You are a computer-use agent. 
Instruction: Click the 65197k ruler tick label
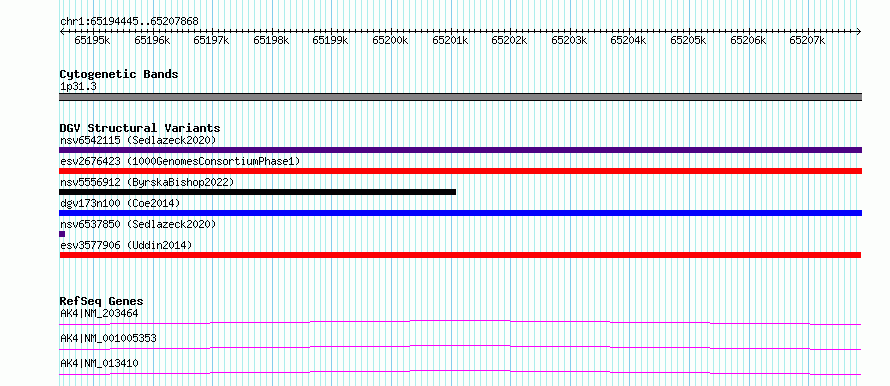point(211,40)
